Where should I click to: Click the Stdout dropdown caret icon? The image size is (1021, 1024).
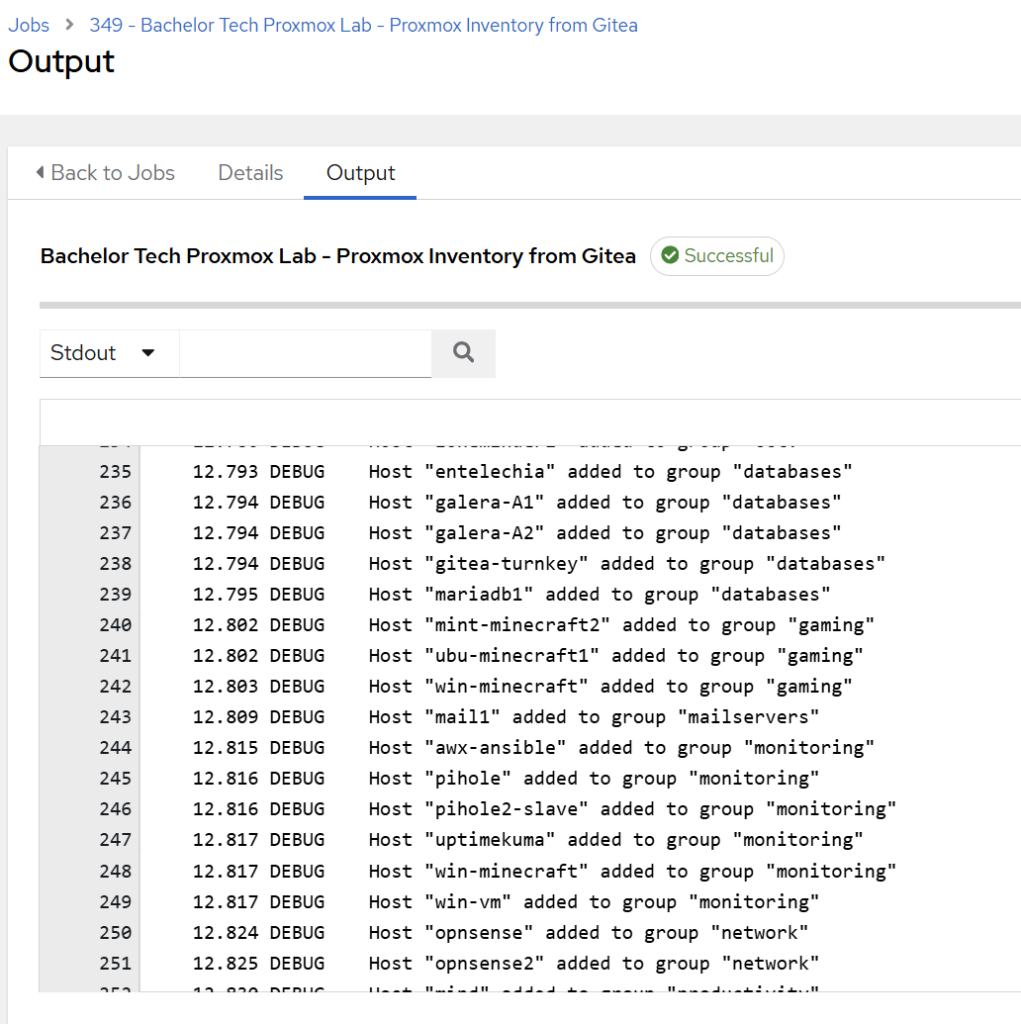tap(148, 353)
